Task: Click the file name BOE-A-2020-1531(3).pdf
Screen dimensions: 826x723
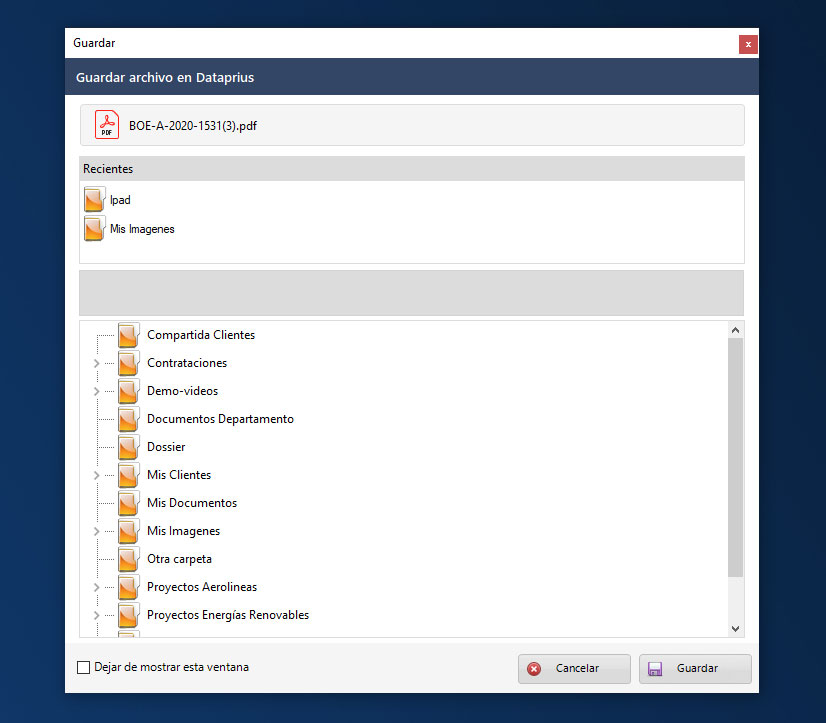Action: (193, 125)
